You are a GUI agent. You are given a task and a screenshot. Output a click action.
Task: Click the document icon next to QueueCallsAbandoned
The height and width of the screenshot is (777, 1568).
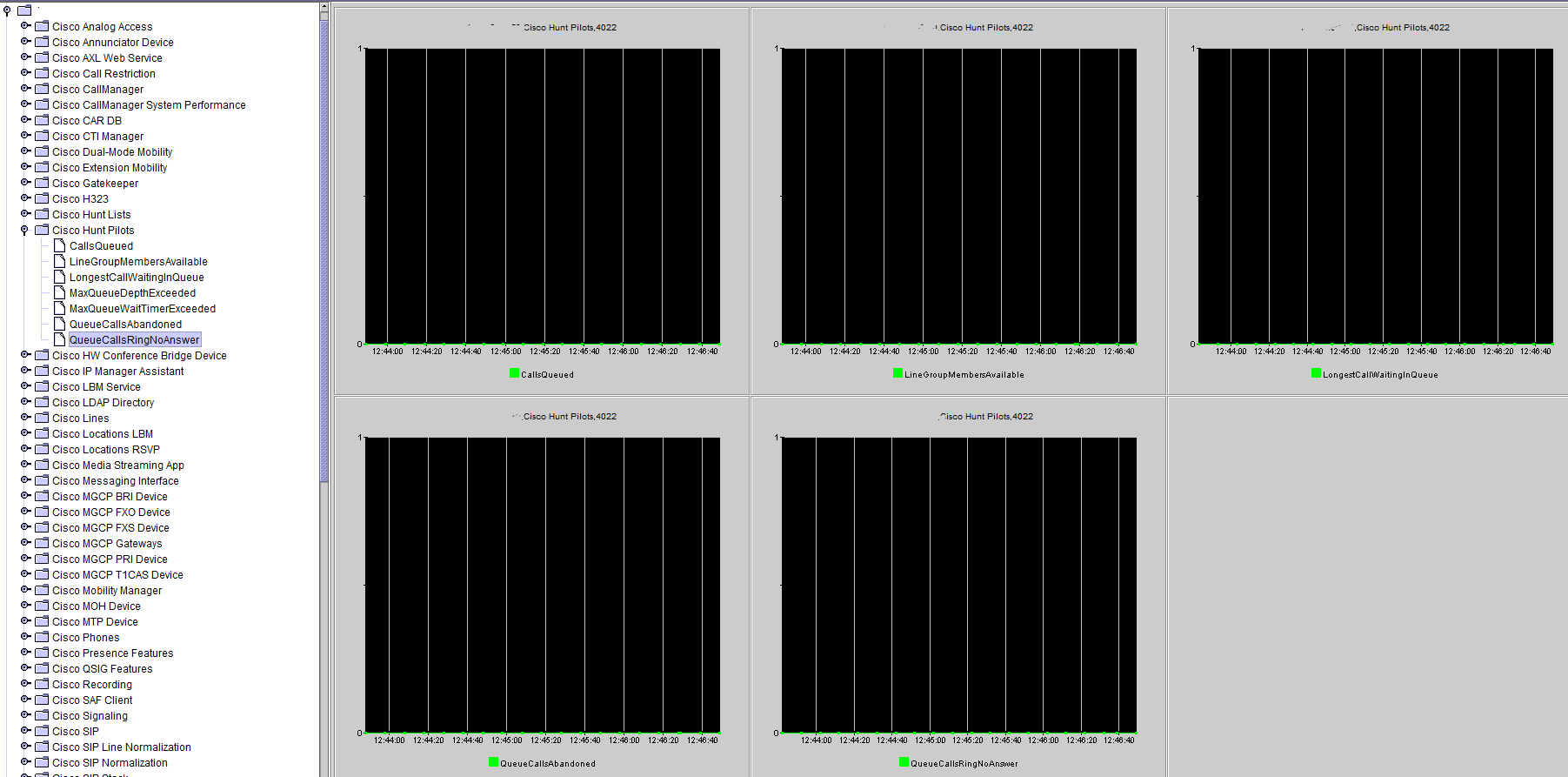point(59,324)
